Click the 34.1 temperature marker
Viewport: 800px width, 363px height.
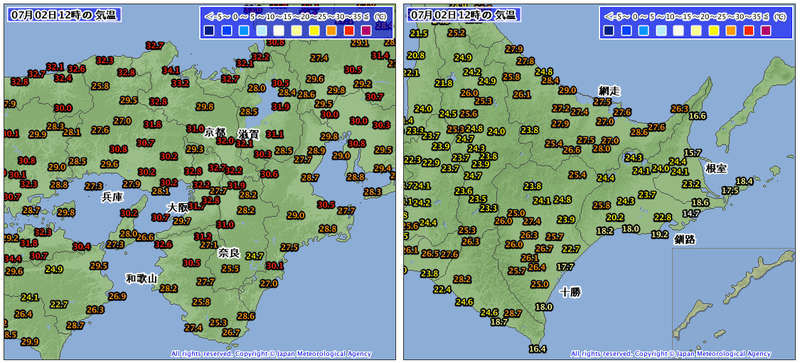(171, 70)
